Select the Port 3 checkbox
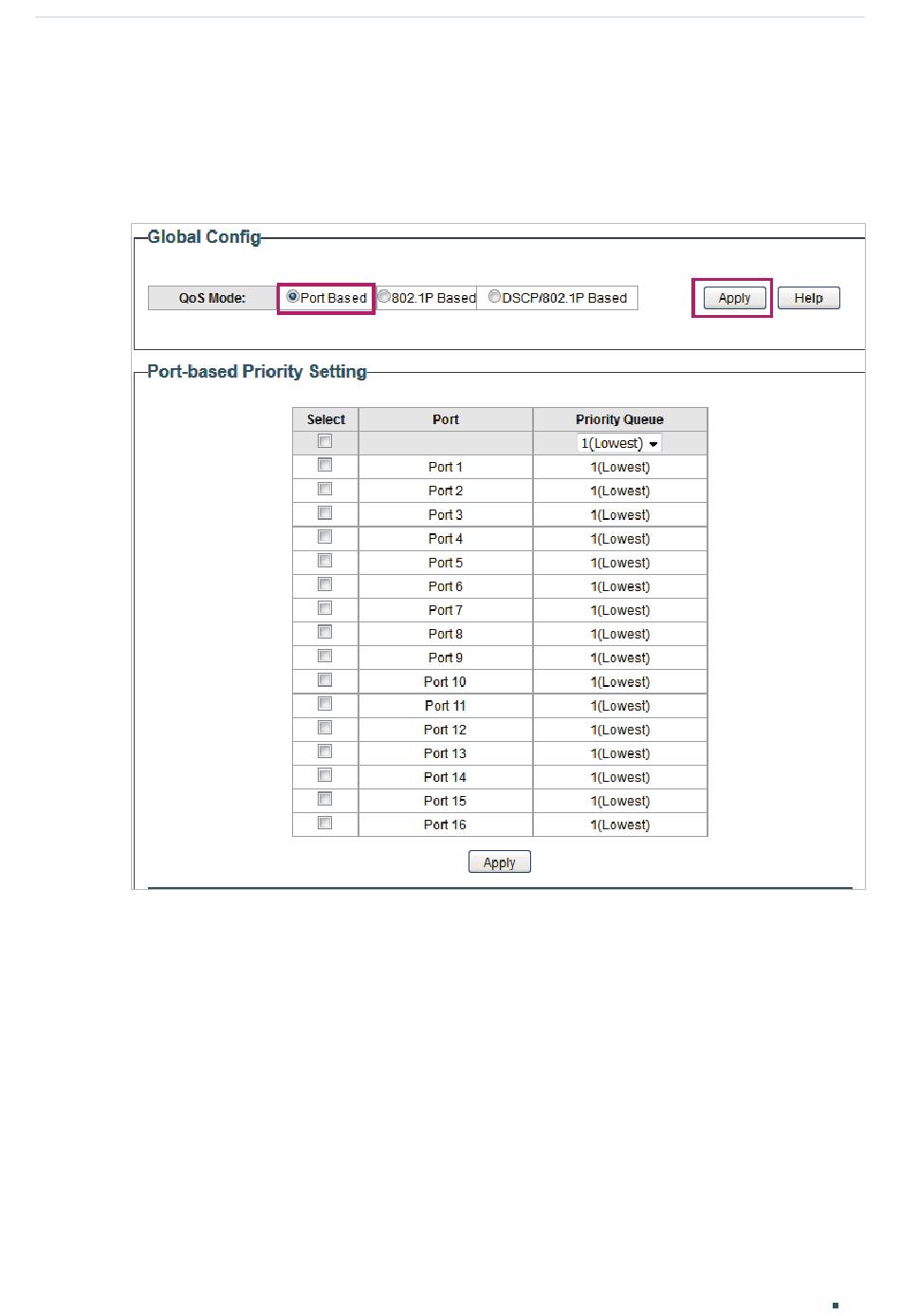Screen dimensions: 901x1316 point(324,512)
